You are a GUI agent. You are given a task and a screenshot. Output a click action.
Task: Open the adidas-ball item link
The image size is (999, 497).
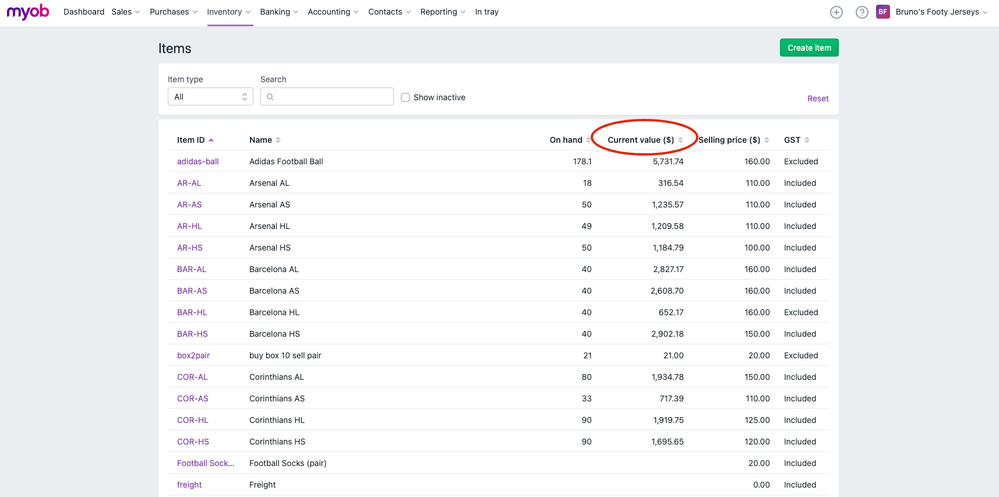[198, 161]
